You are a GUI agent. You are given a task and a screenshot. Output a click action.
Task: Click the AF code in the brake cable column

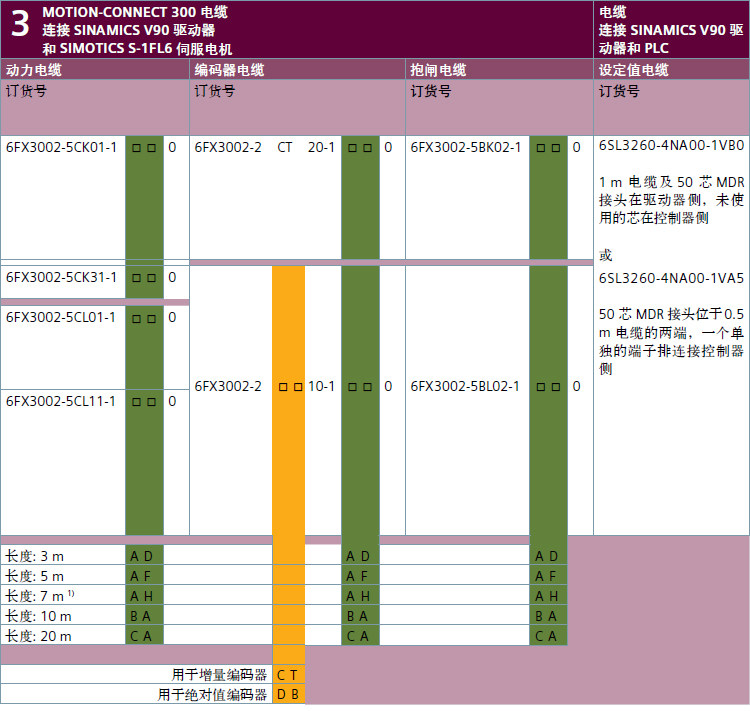click(x=546, y=576)
